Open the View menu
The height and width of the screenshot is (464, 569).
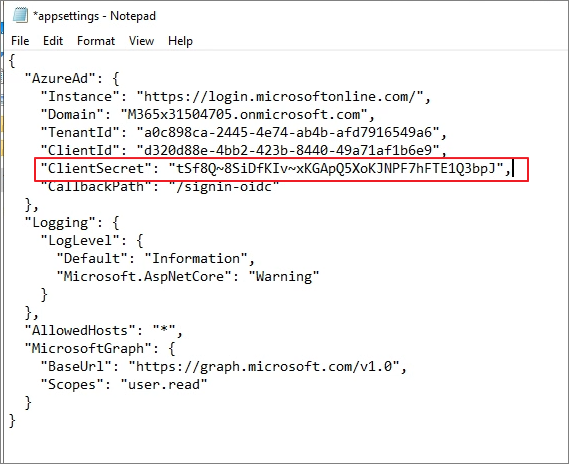tap(141, 41)
